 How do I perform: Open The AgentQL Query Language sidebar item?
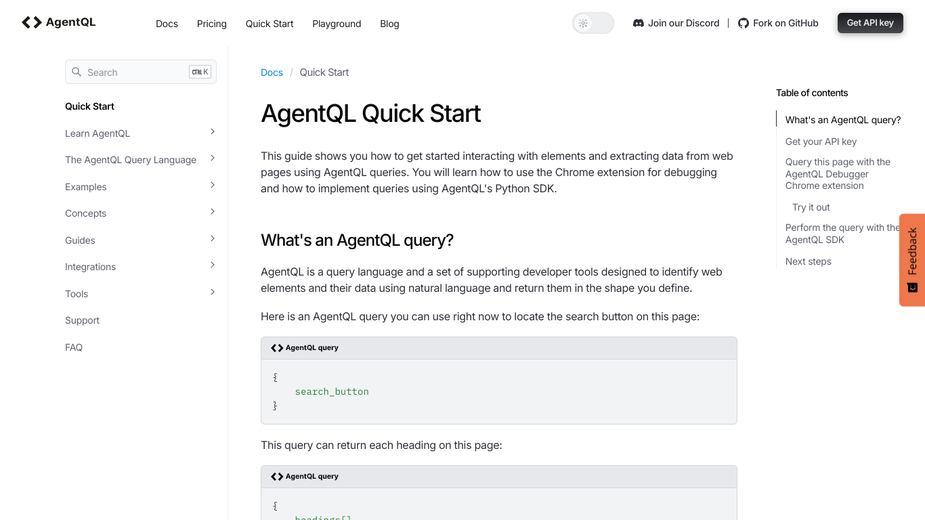click(x=130, y=160)
